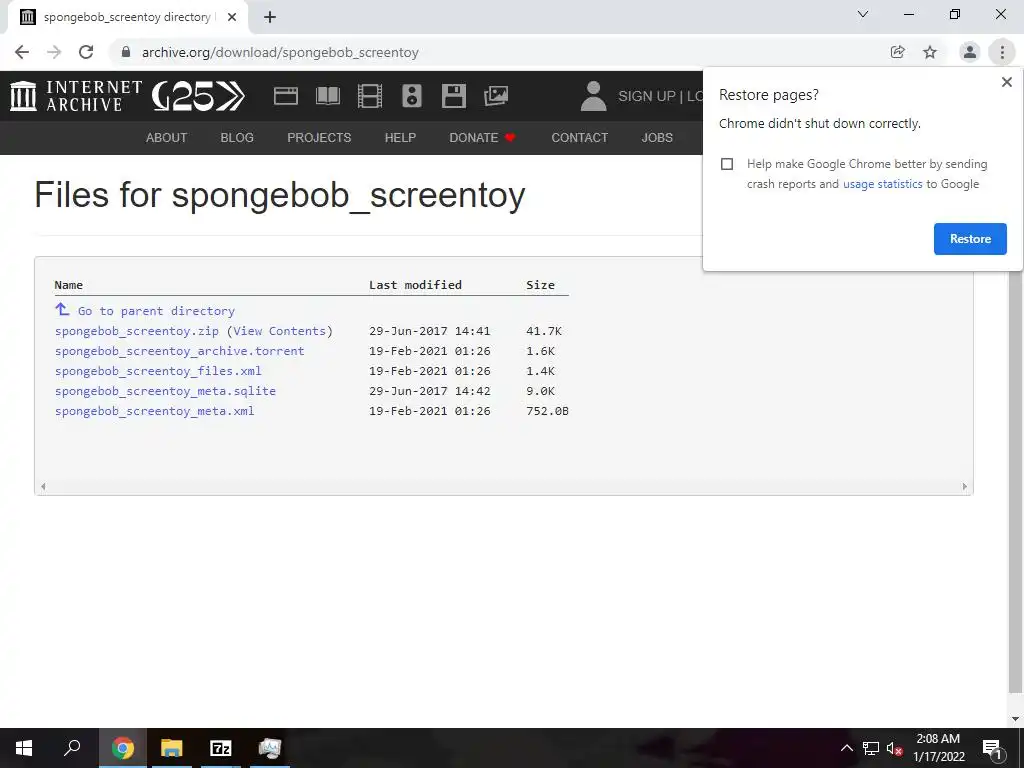
Task: Open the Web (Wayback) icon
Action: click(x=285, y=96)
